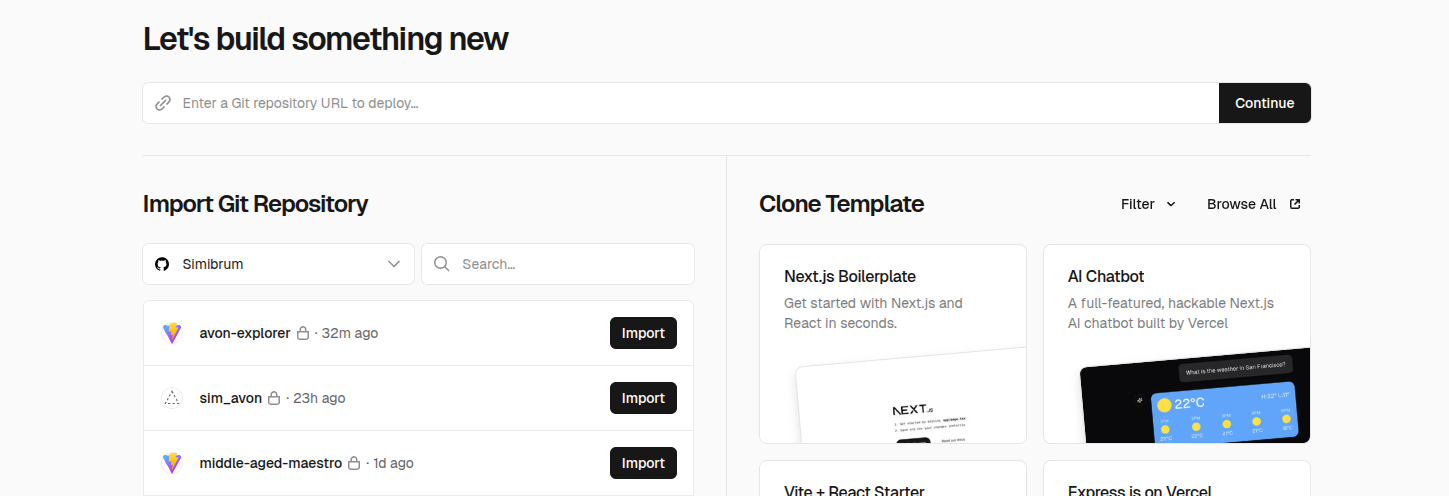Click the link icon in the URL field
Image resolution: width=1449 pixels, height=496 pixels.
163,103
